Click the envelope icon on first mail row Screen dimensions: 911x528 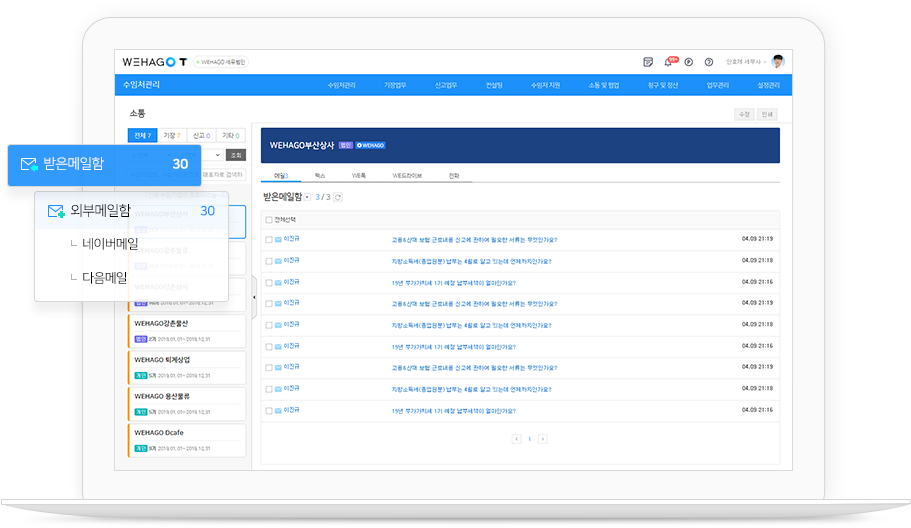[x=278, y=239]
